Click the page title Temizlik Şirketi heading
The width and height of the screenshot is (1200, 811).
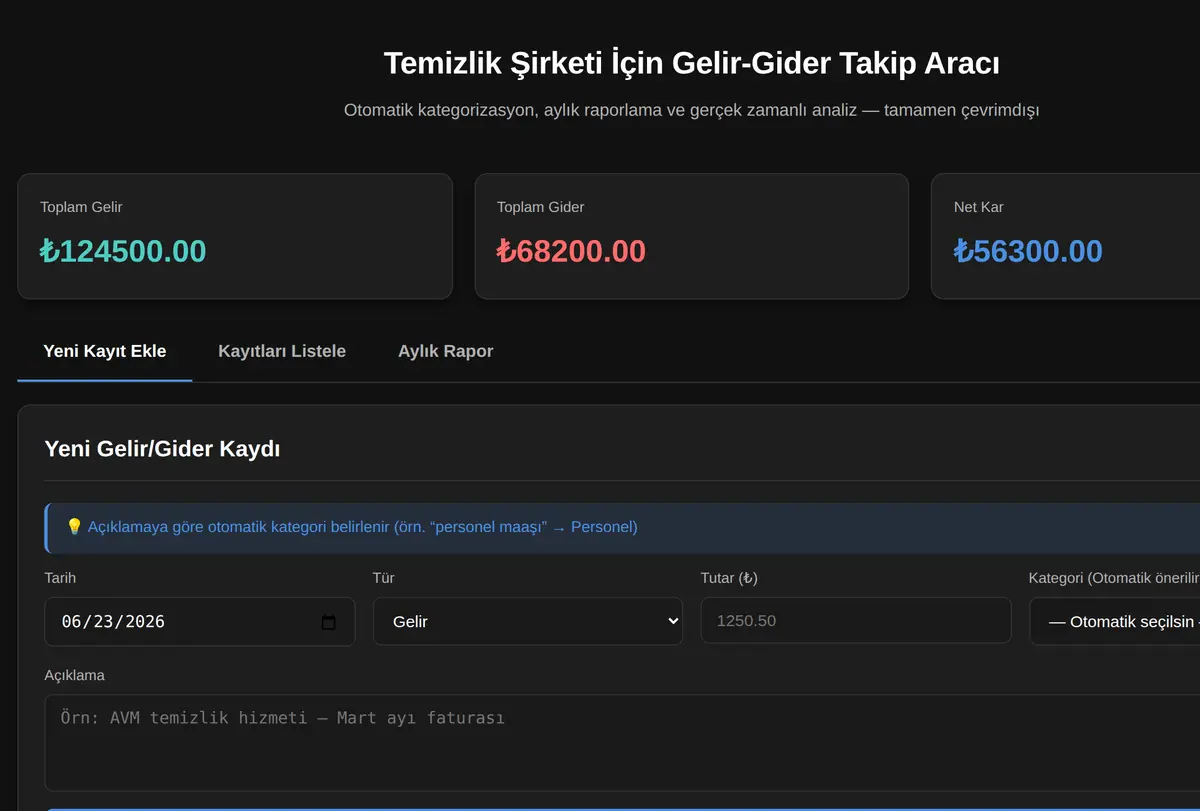click(692, 63)
